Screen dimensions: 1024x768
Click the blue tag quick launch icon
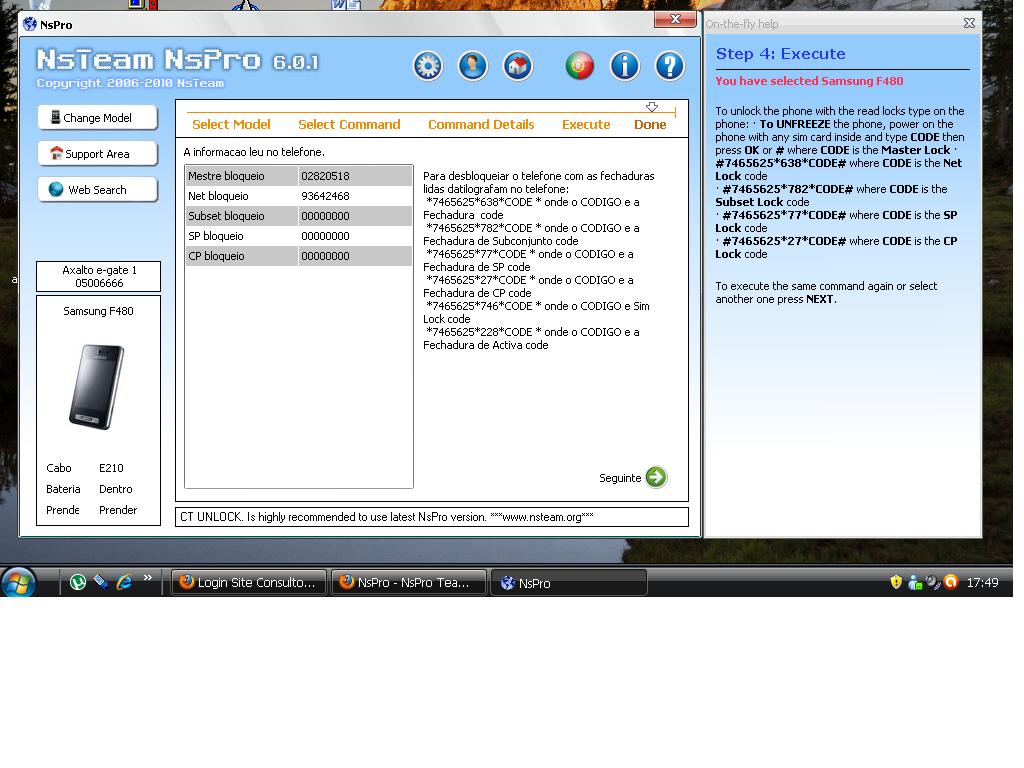[x=101, y=582]
